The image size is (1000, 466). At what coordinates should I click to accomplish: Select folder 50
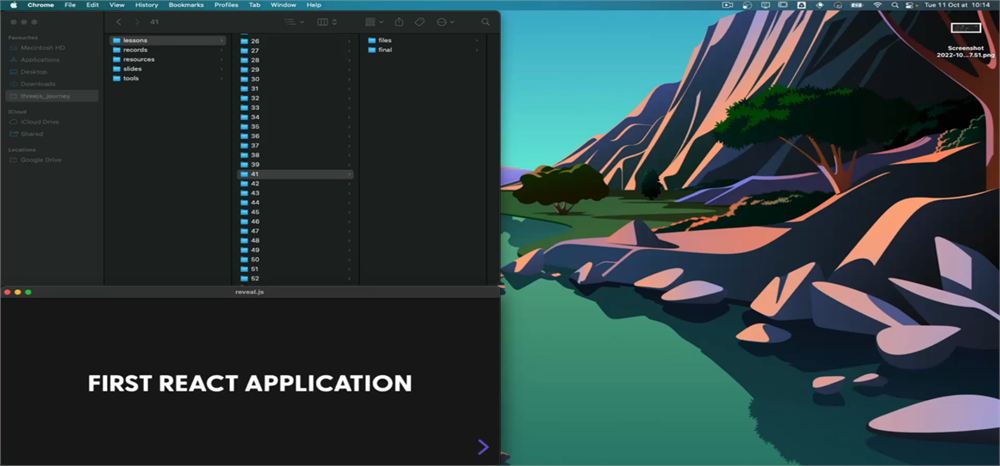point(295,259)
